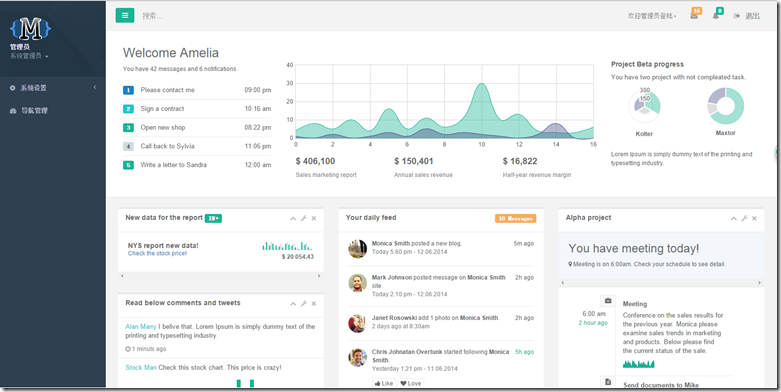Screen dimensions: 781x392
Task: Click the clock icon by 1 minuts ago
Action: [128, 349]
